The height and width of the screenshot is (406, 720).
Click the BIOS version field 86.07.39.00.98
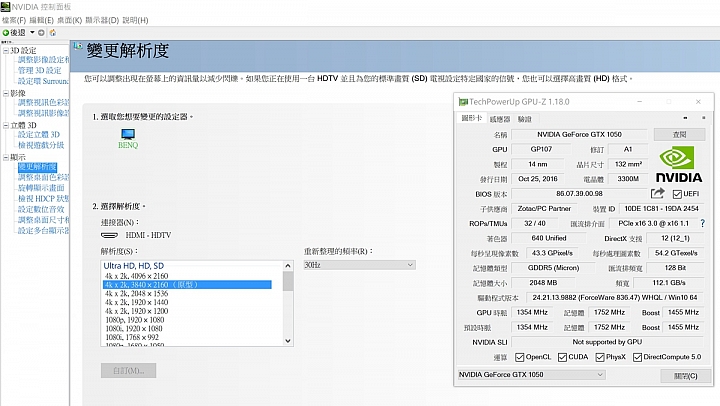pyautogui.click(x=579, y=194)
